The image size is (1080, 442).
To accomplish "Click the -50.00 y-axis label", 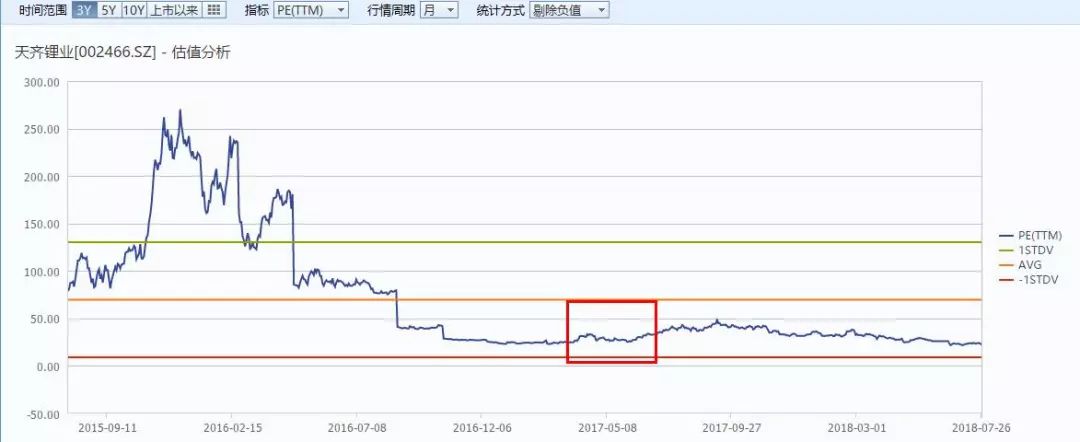I will (x=43, y=414).
